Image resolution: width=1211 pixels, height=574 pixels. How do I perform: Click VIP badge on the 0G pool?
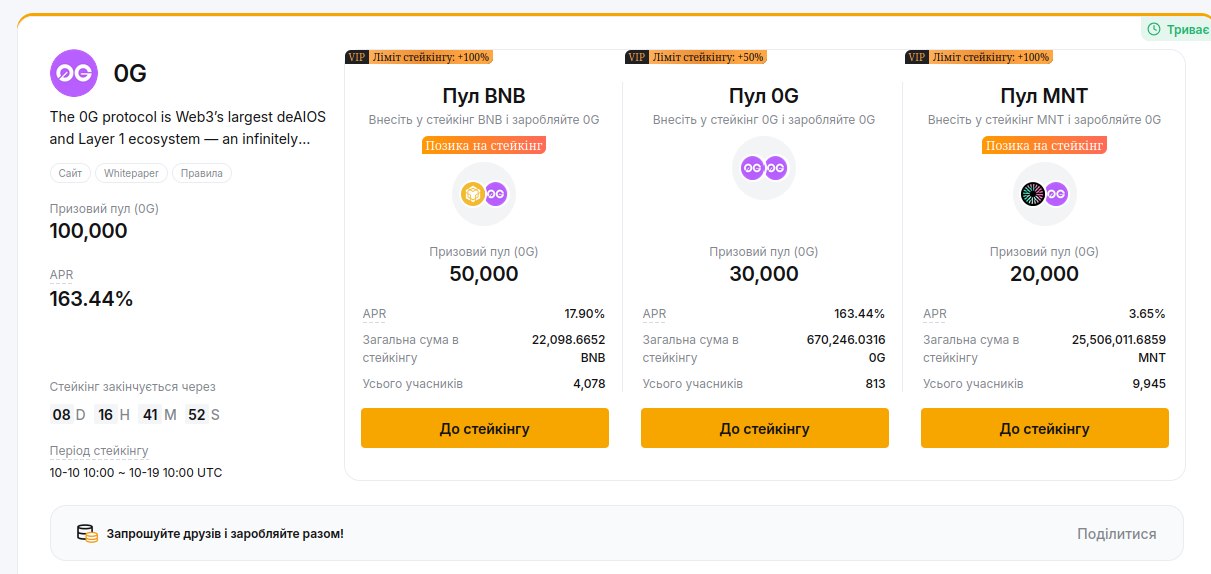[x=636, y=57]
